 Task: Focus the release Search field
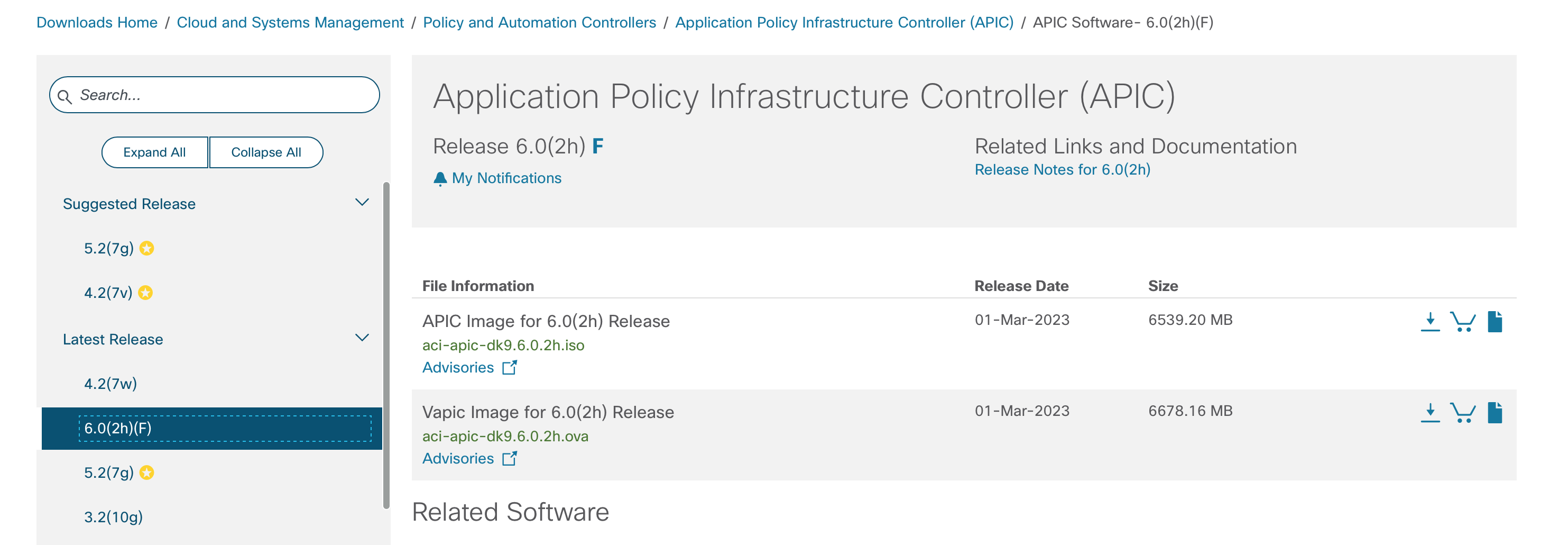214,95
